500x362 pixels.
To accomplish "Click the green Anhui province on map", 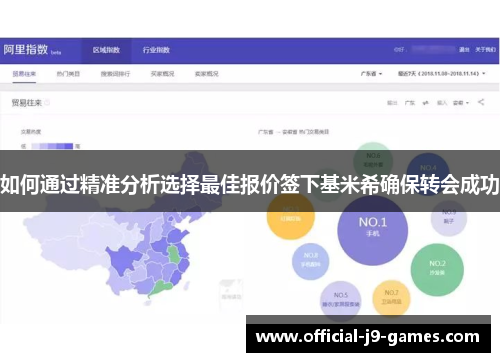I will (174, 255).
